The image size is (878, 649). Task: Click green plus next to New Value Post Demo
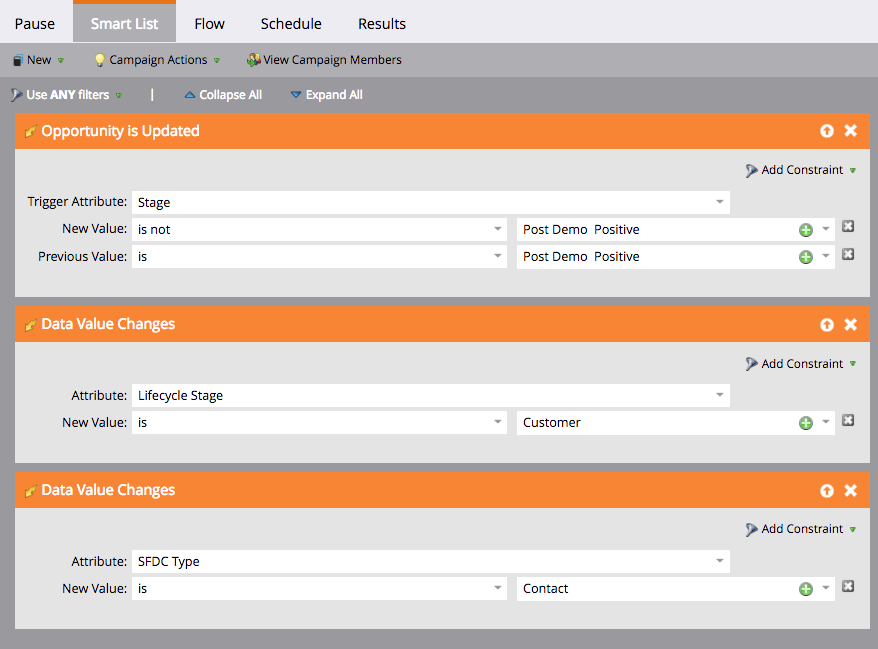click(805, 230)
